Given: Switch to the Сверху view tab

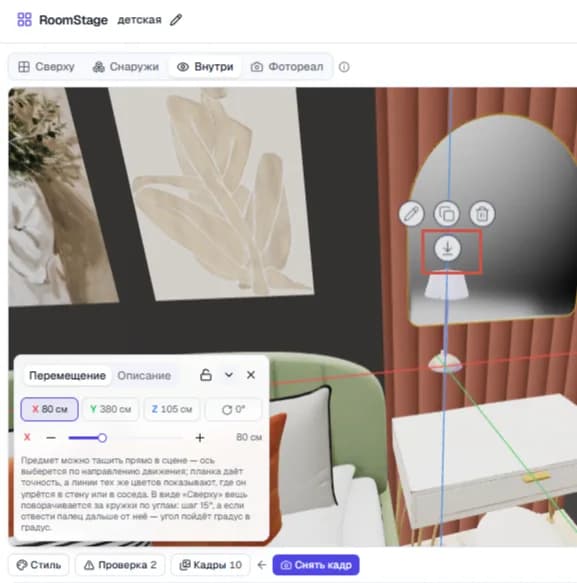Looking at the screenshot, I should tap(46, 67).
